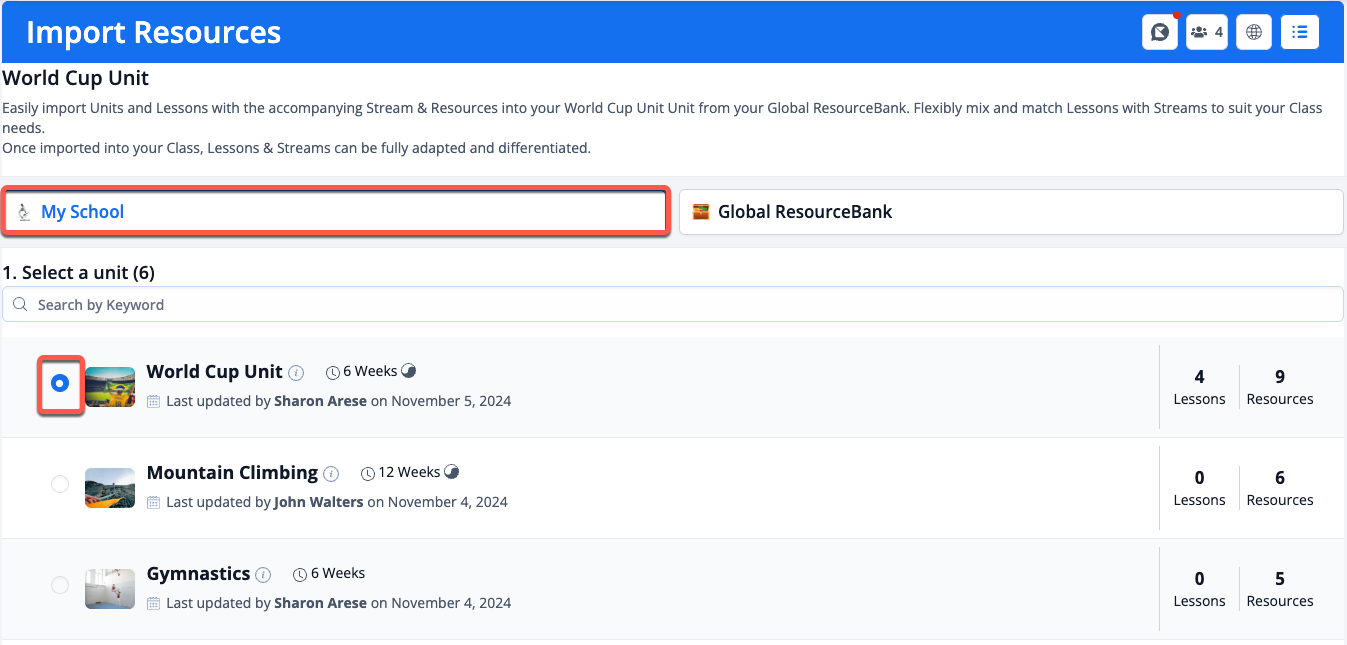
Task: Click info icon next to World Cup Unit
Action: pyautogui.click(x=296, y=373)
